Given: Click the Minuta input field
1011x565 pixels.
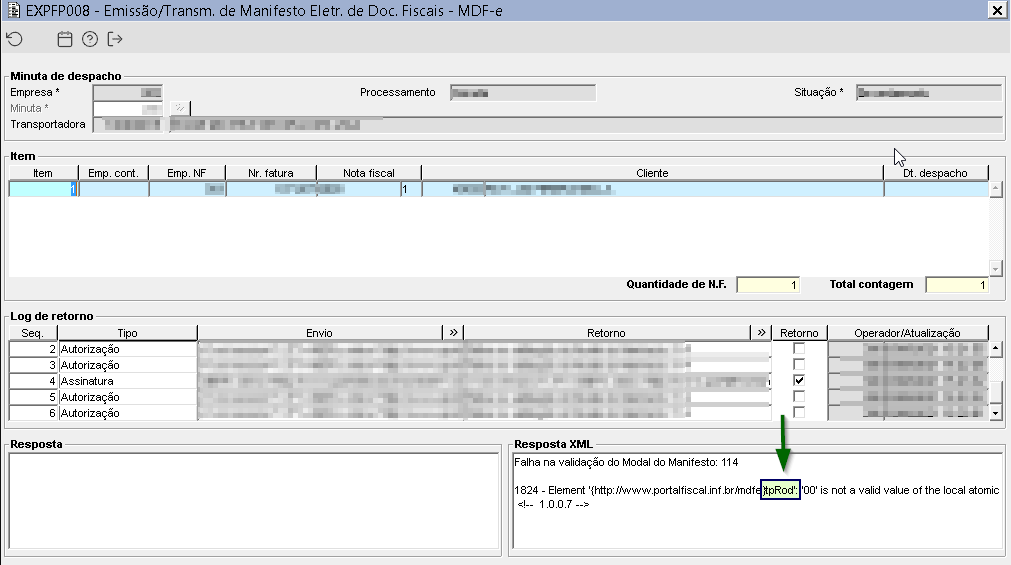Looking at the screenshot, I should click(x=128, y=108).
